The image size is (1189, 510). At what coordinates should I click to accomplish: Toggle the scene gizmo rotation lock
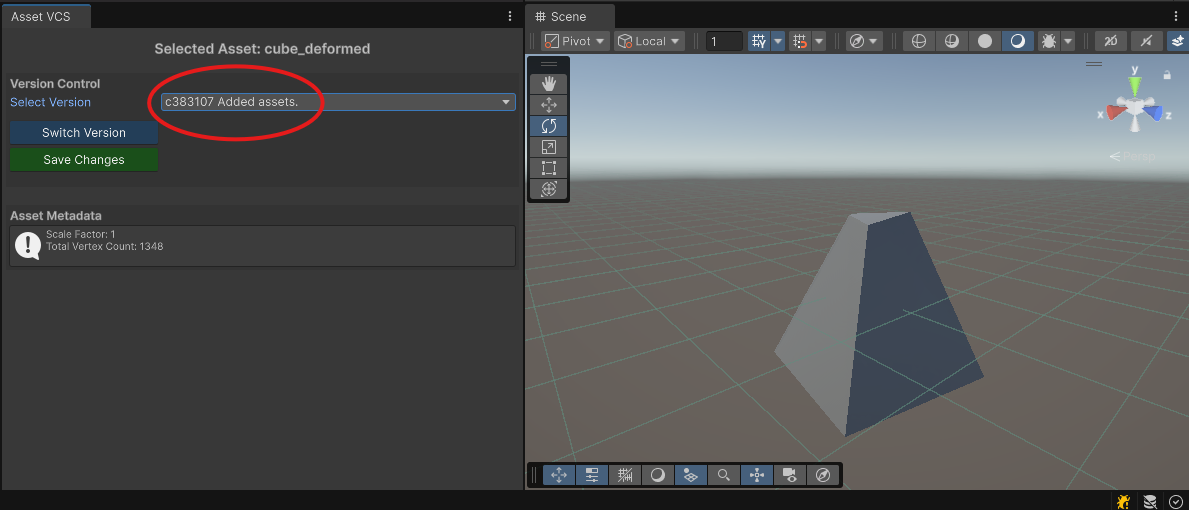1167,74
